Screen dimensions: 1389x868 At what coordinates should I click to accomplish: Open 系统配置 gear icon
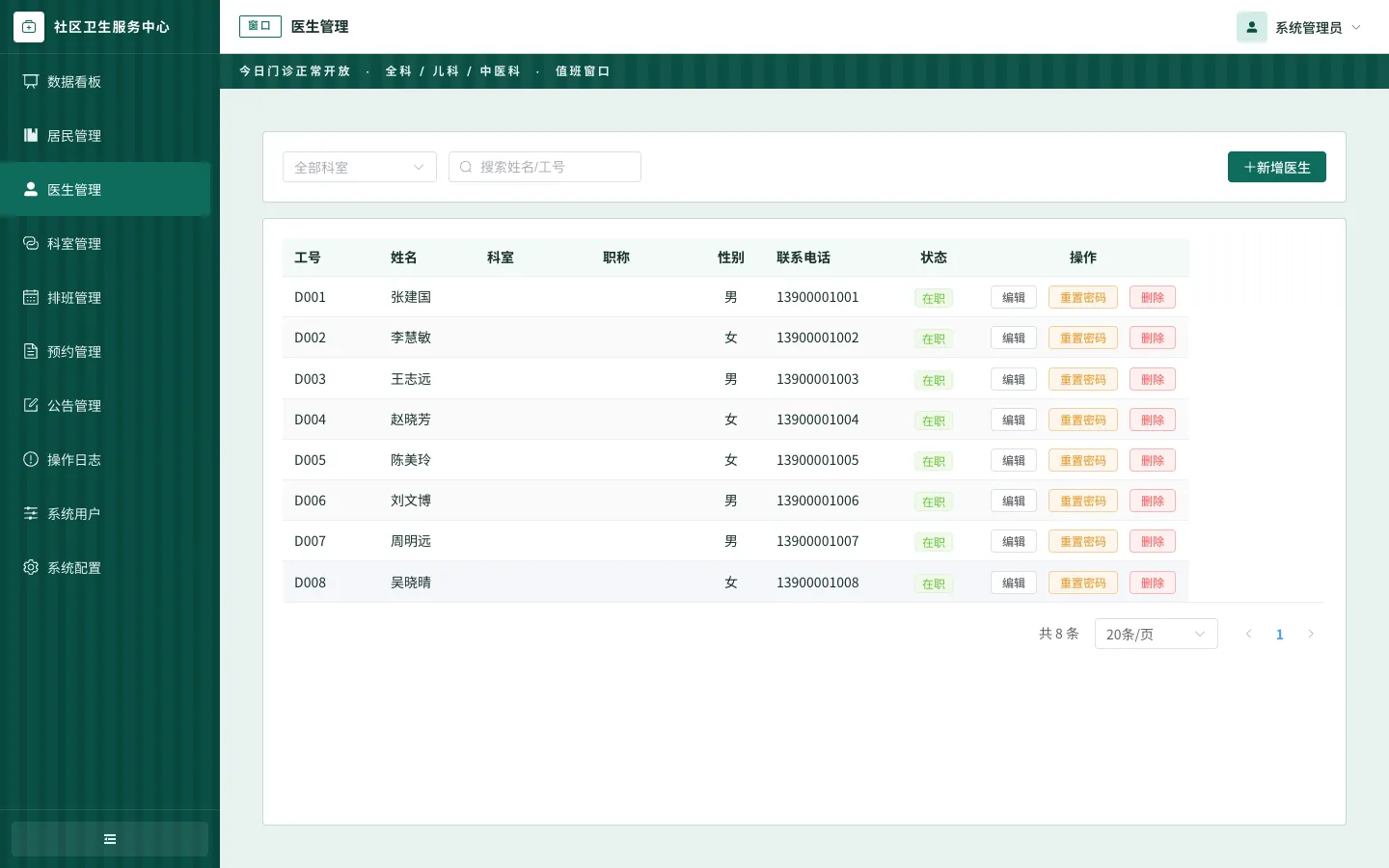(x=31, y=567)
